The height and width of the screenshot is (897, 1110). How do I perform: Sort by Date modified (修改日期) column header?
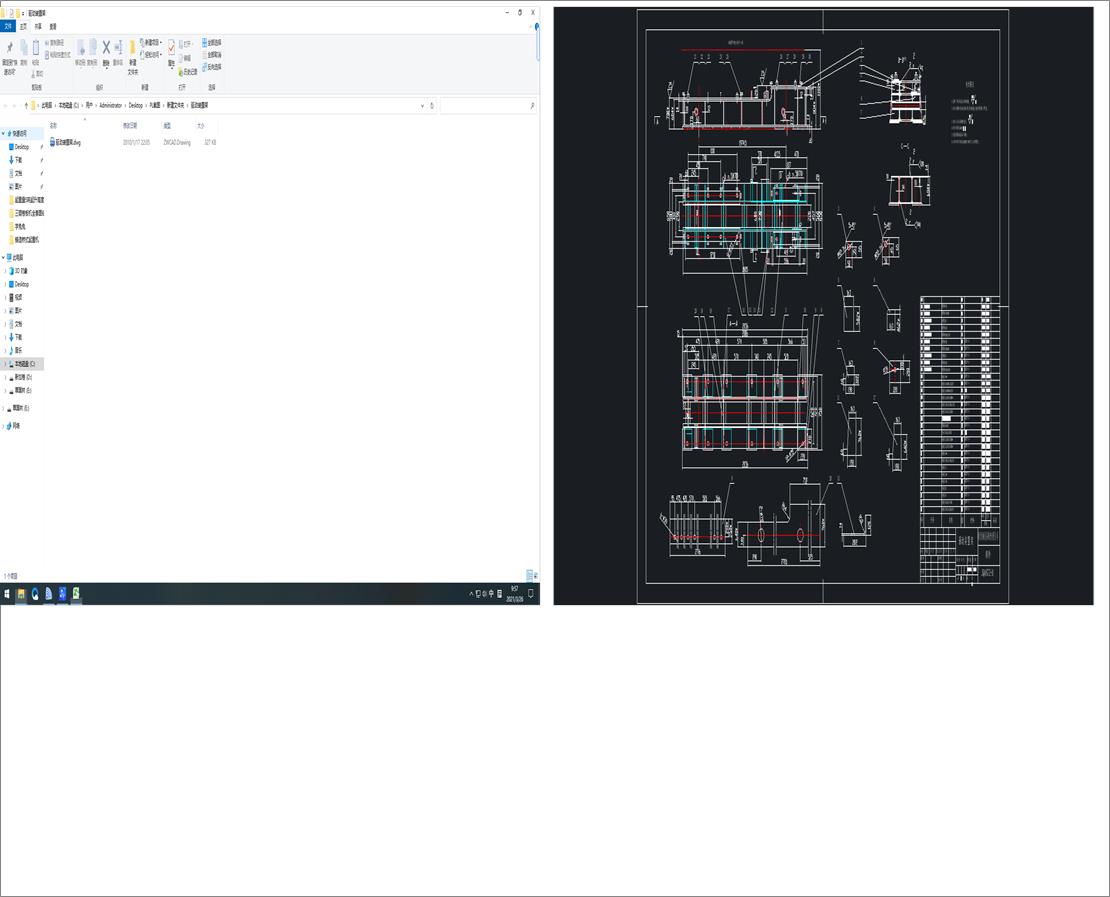130,125
